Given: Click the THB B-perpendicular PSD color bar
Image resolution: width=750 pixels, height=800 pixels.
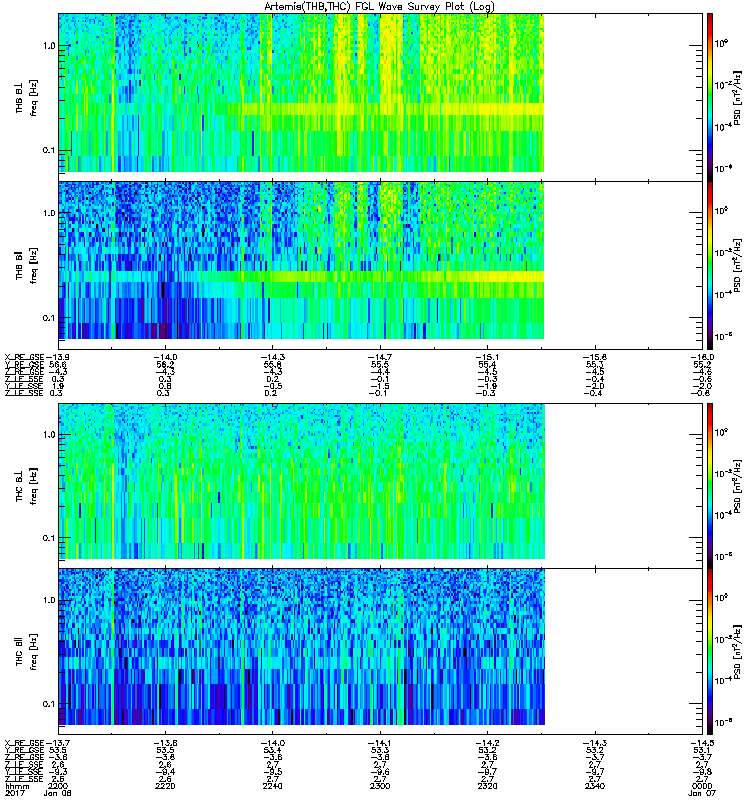Looking at the screenshot, I should [710, 97].
